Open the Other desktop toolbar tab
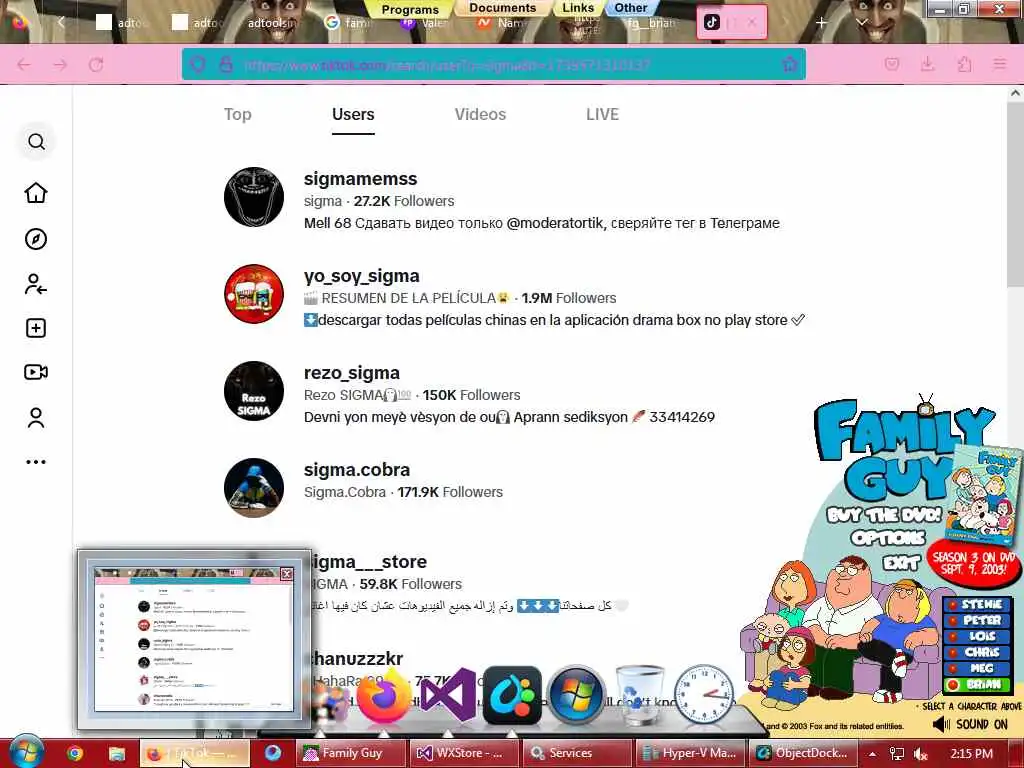Screen dimensions: 1024x768 [631, 8]
